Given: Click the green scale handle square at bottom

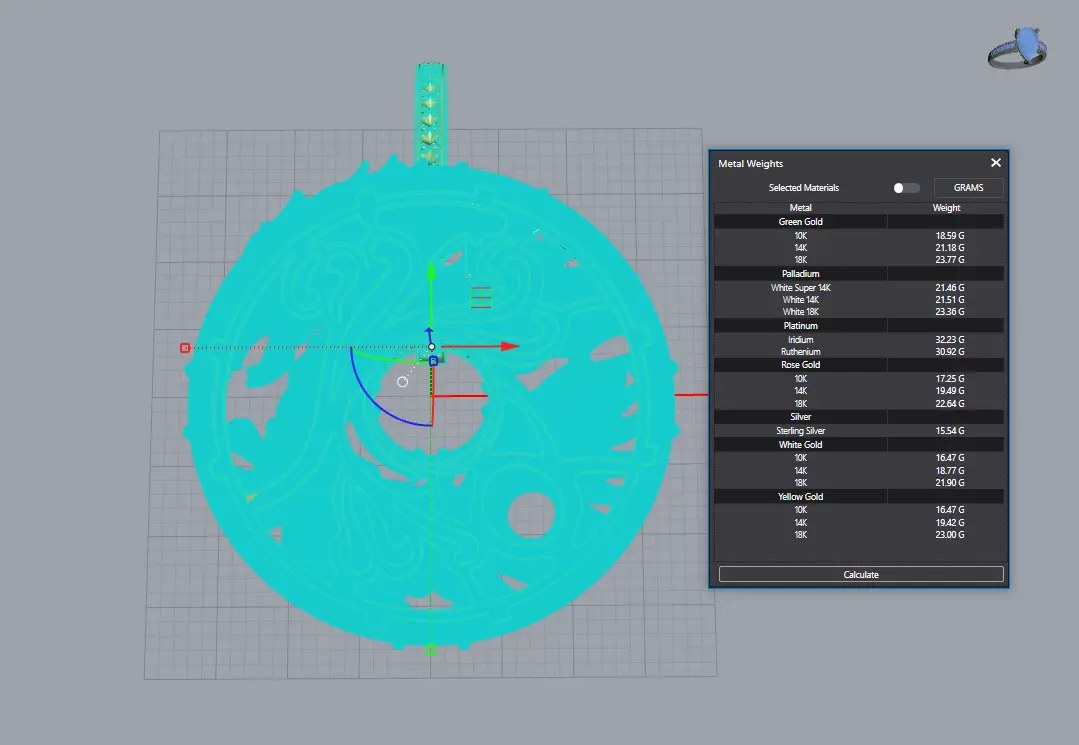Looking at the screenshot, I should (431, 649).
